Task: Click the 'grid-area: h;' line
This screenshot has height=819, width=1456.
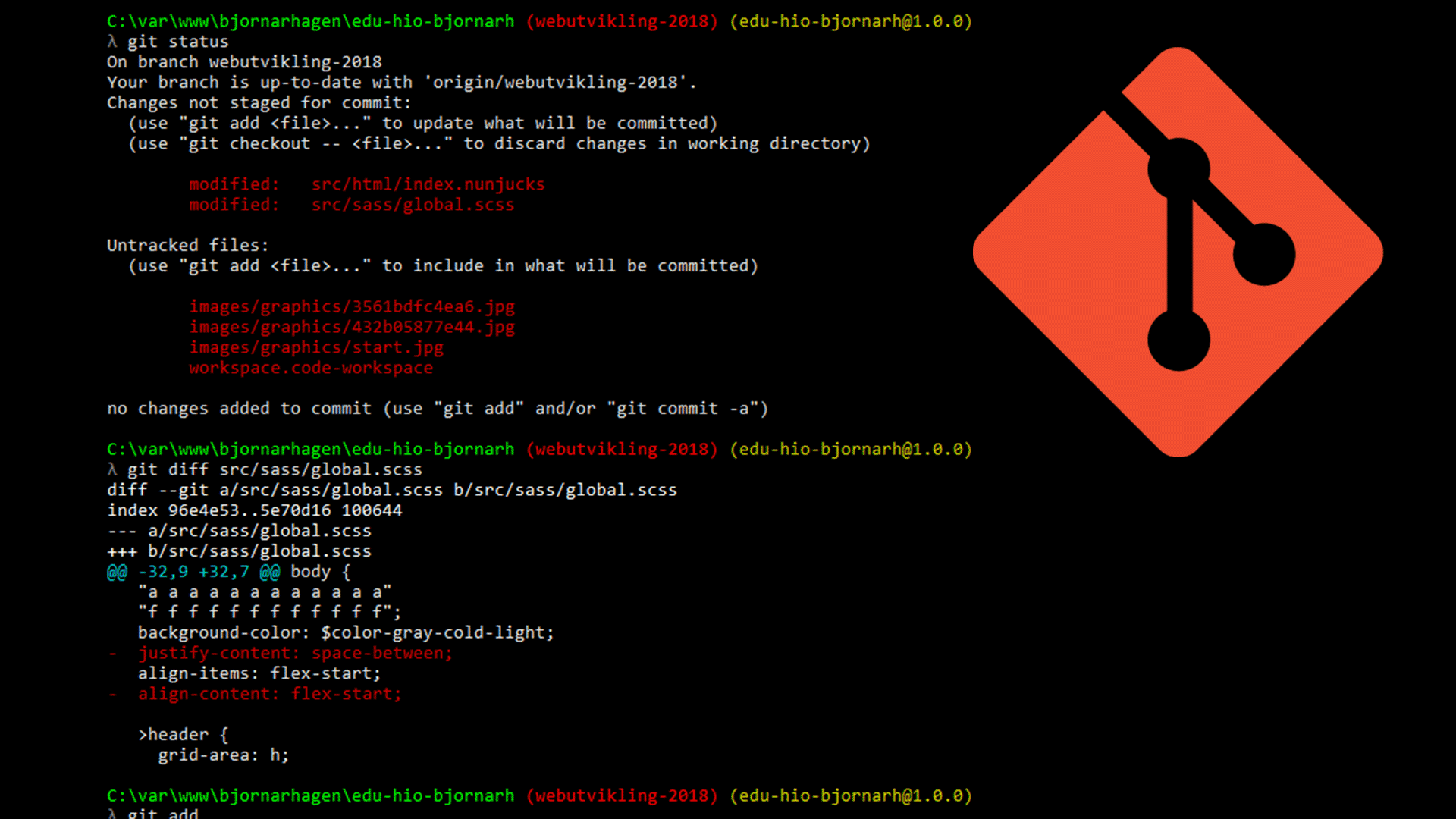Action: tap(224, 755)
